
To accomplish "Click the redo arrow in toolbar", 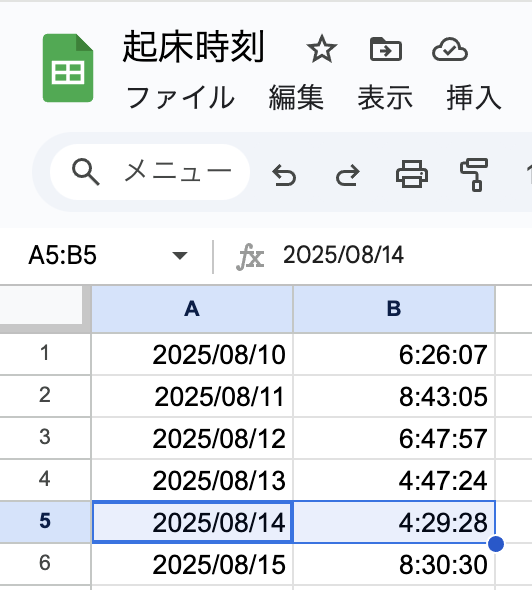I will [x=347, y=175].
